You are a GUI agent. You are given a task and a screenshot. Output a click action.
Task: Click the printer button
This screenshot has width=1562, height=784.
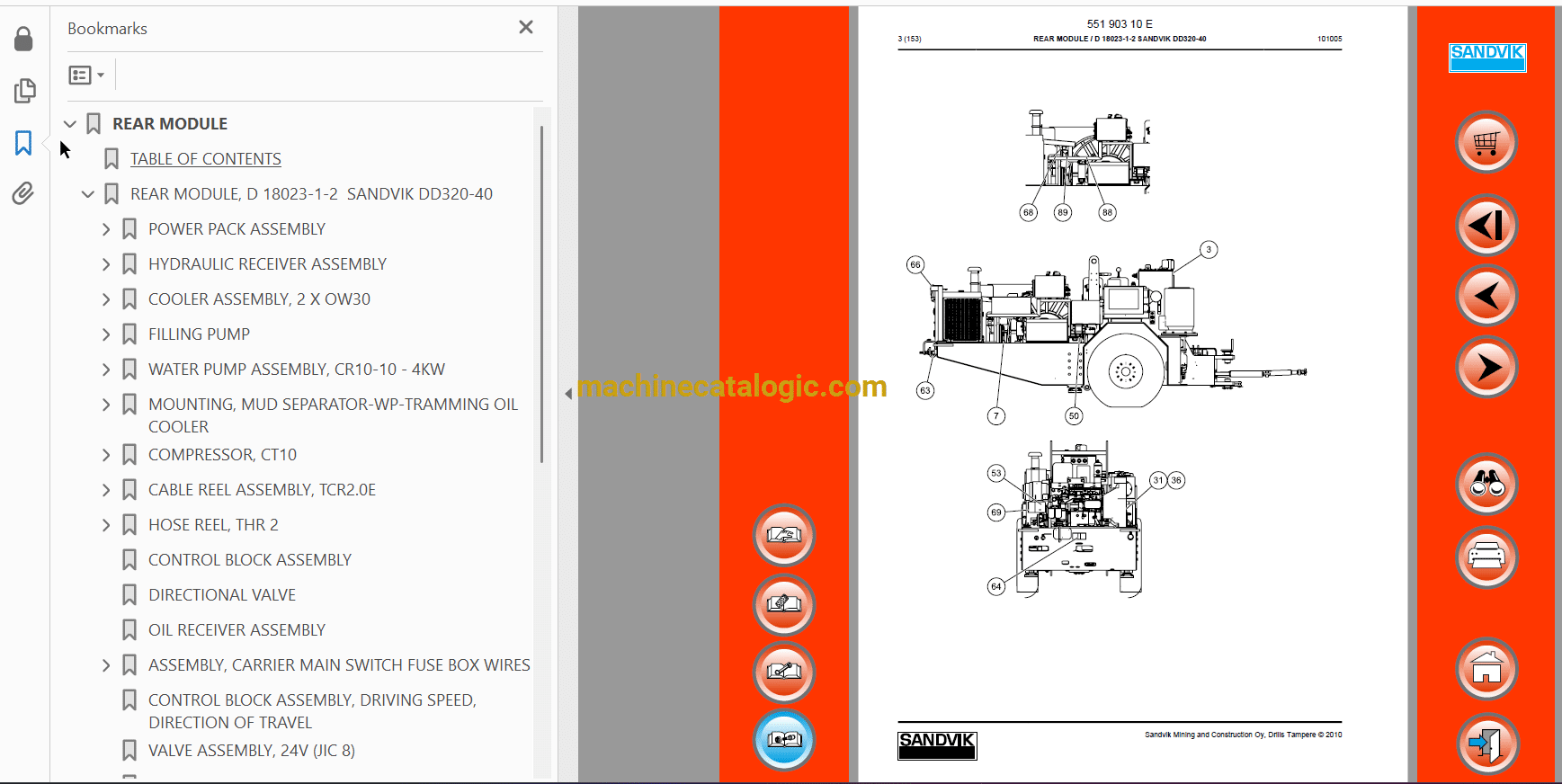pos(1486,557)
